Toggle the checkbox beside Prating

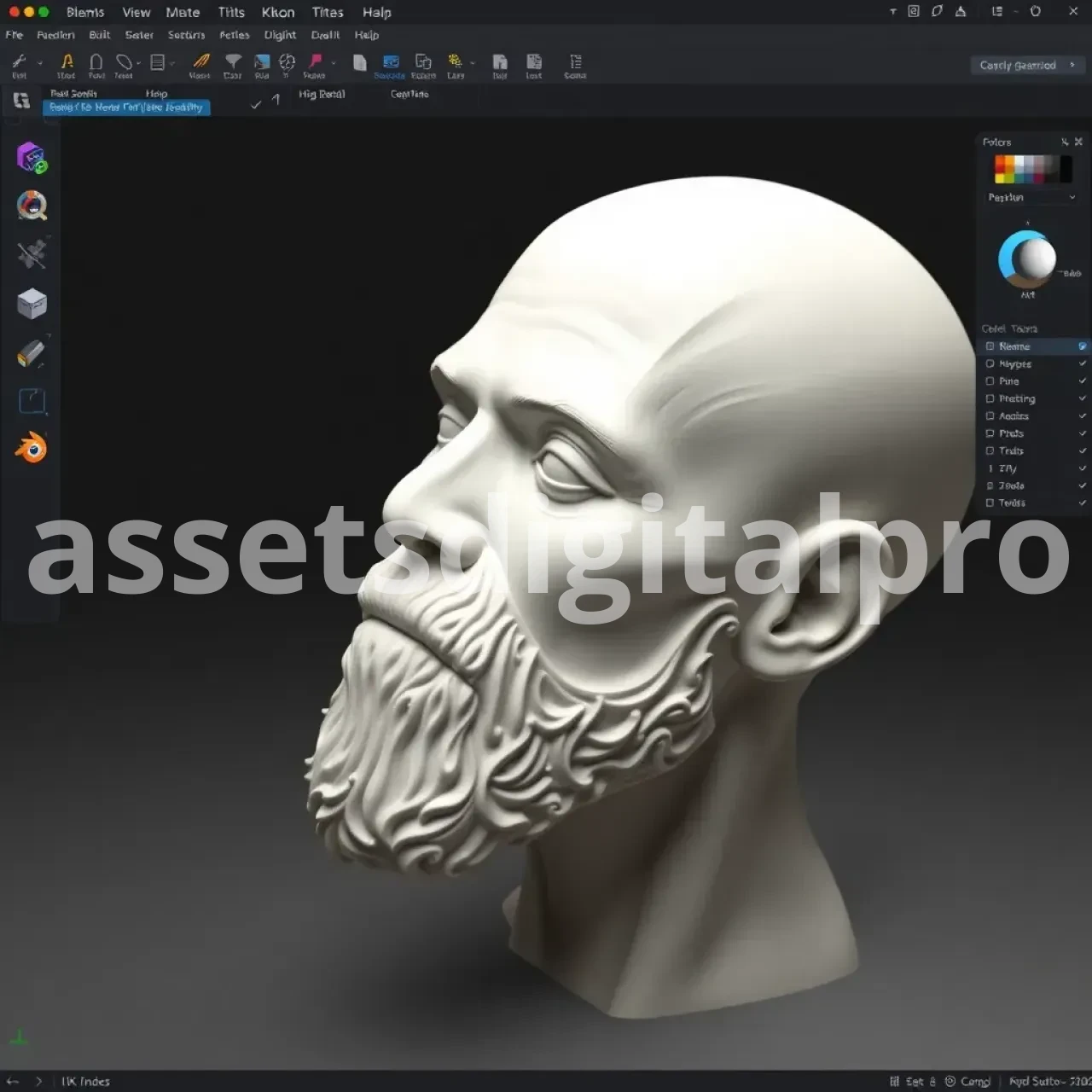tap(990, 398)
